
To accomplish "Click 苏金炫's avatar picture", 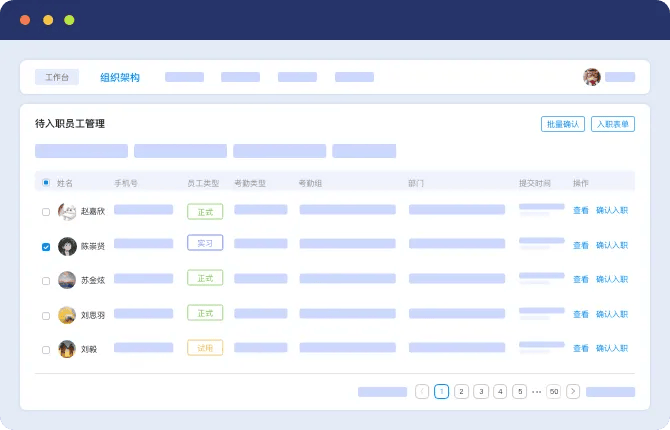I will click(x=67, y=280).
